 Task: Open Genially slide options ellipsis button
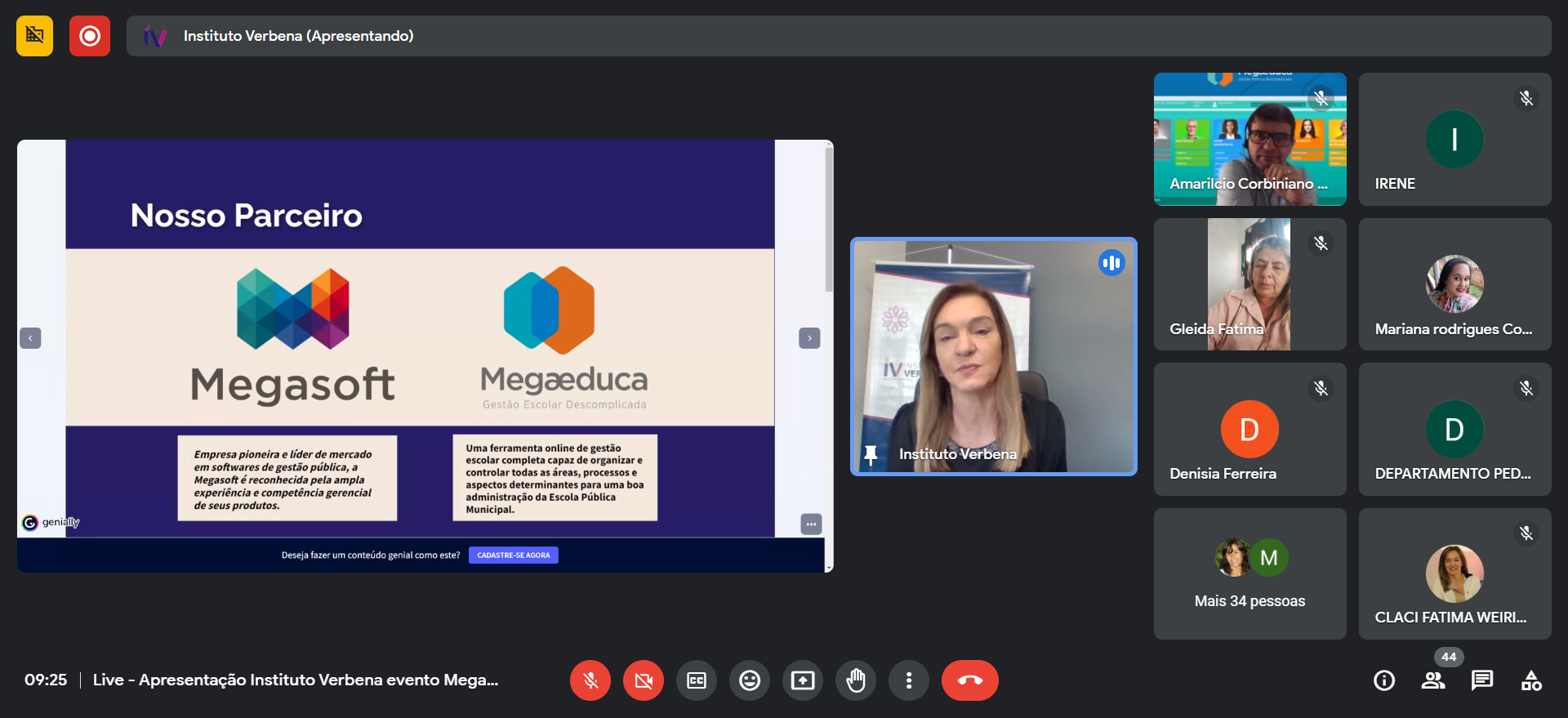point(811,524)
